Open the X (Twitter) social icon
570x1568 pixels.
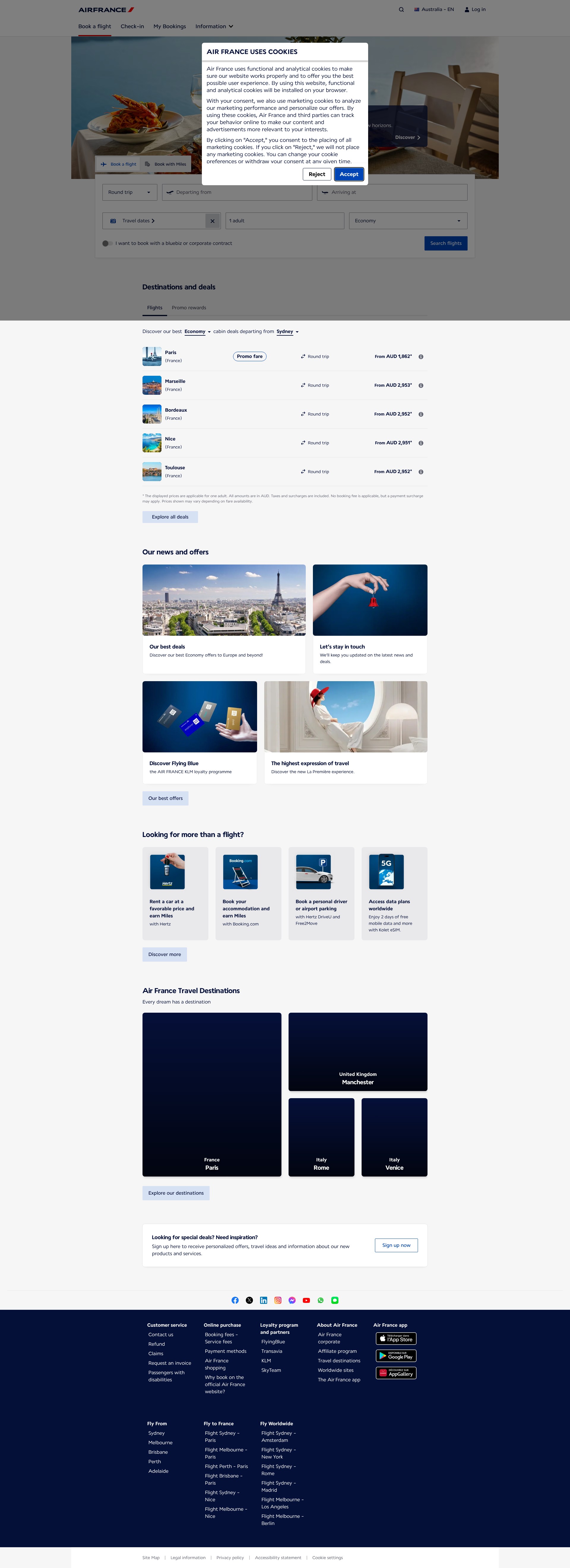[249, 1300]
